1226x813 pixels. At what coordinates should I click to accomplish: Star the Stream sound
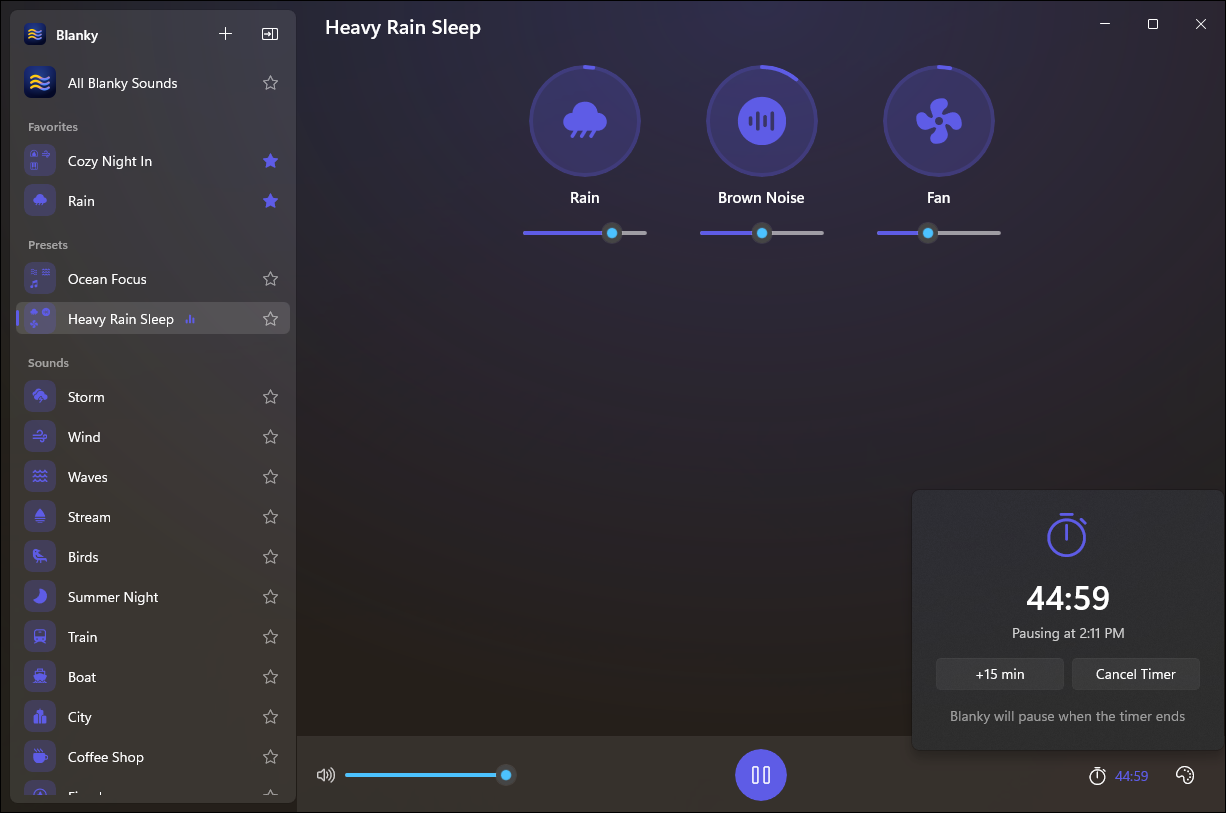270,517
